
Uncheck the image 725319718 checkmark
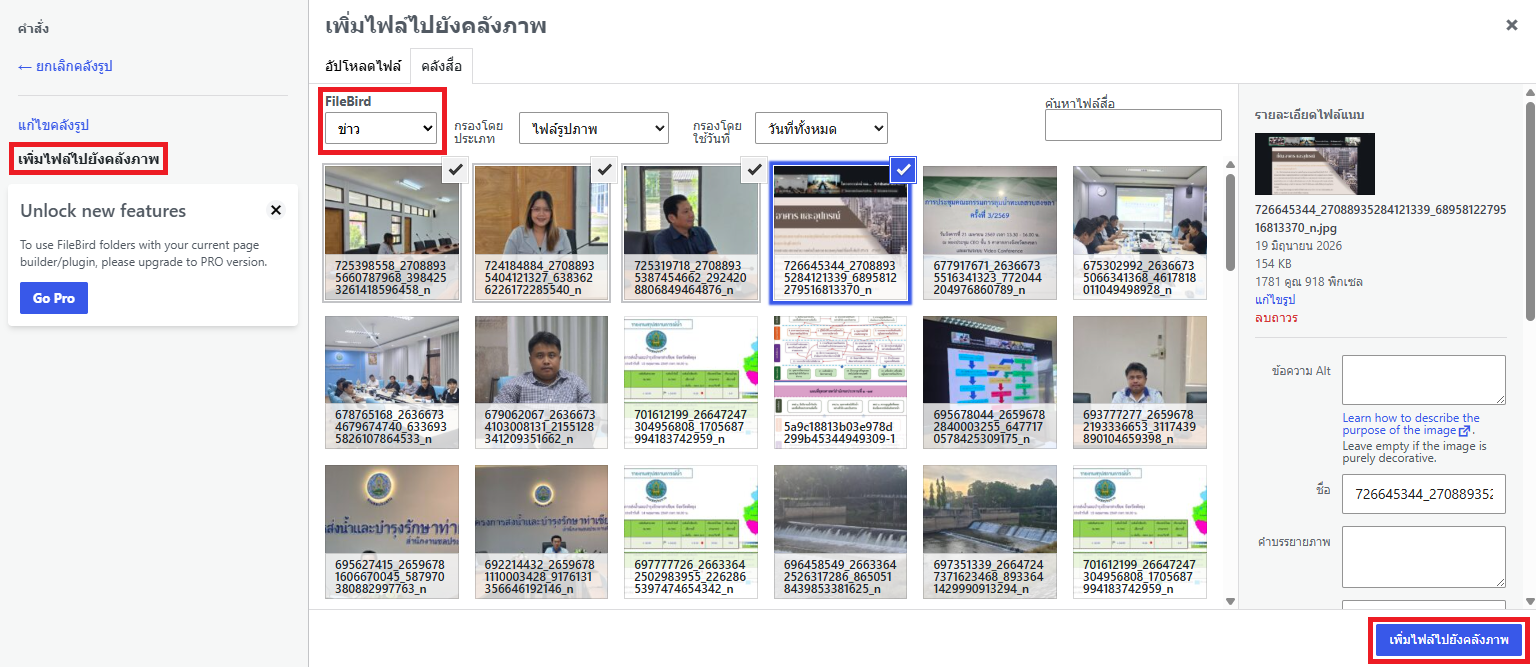click(754, 170)
